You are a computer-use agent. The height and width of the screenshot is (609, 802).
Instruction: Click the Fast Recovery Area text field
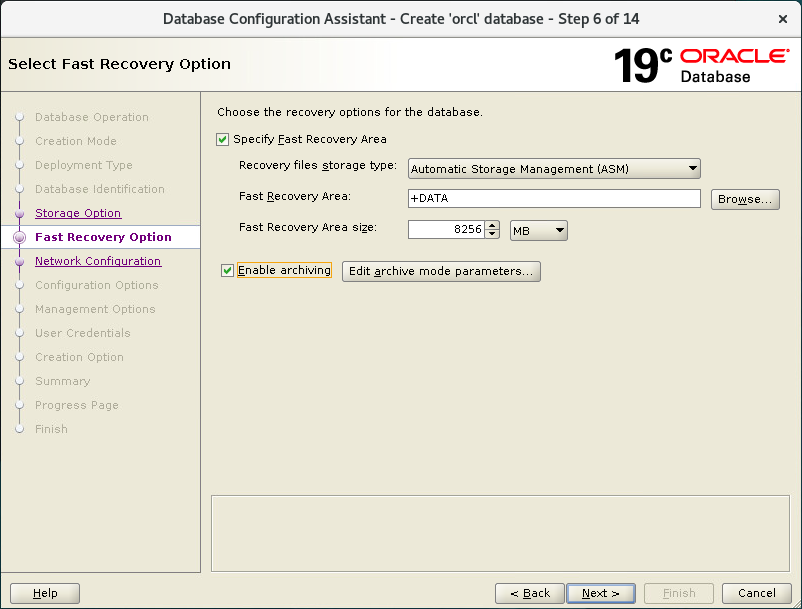pyautogui.click(x=554, y=198)
